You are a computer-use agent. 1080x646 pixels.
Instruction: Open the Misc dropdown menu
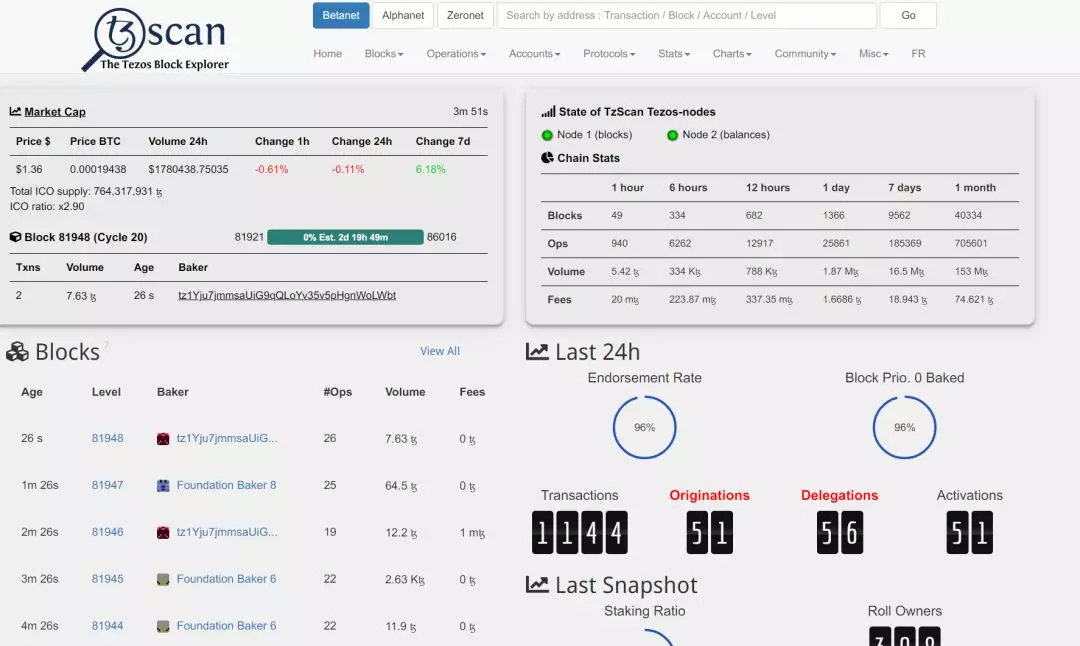(873, 54)
